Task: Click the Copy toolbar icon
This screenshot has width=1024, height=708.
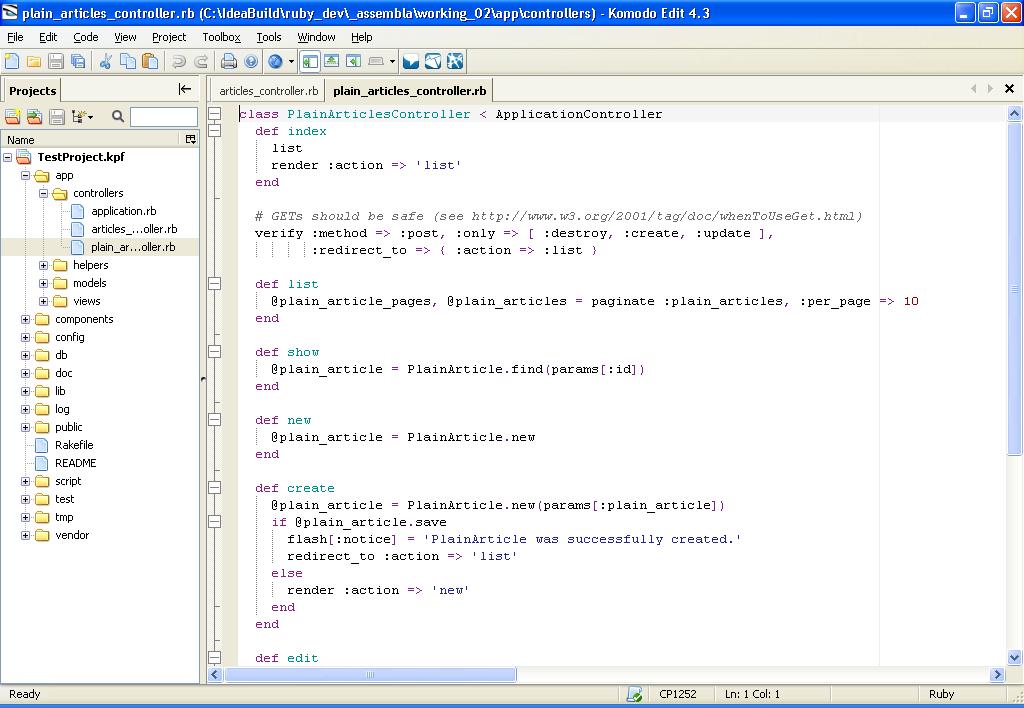Action: point(128,61)
